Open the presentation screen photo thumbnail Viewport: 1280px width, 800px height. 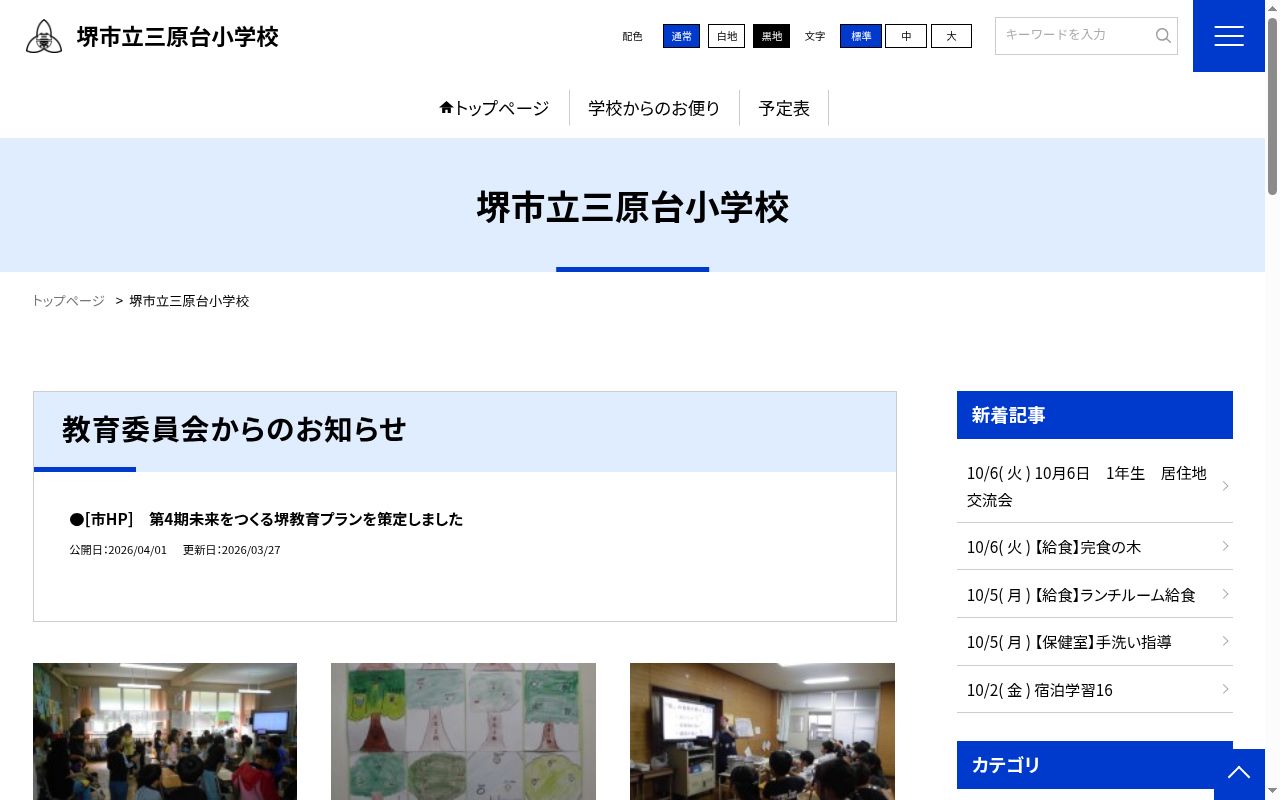762,731
